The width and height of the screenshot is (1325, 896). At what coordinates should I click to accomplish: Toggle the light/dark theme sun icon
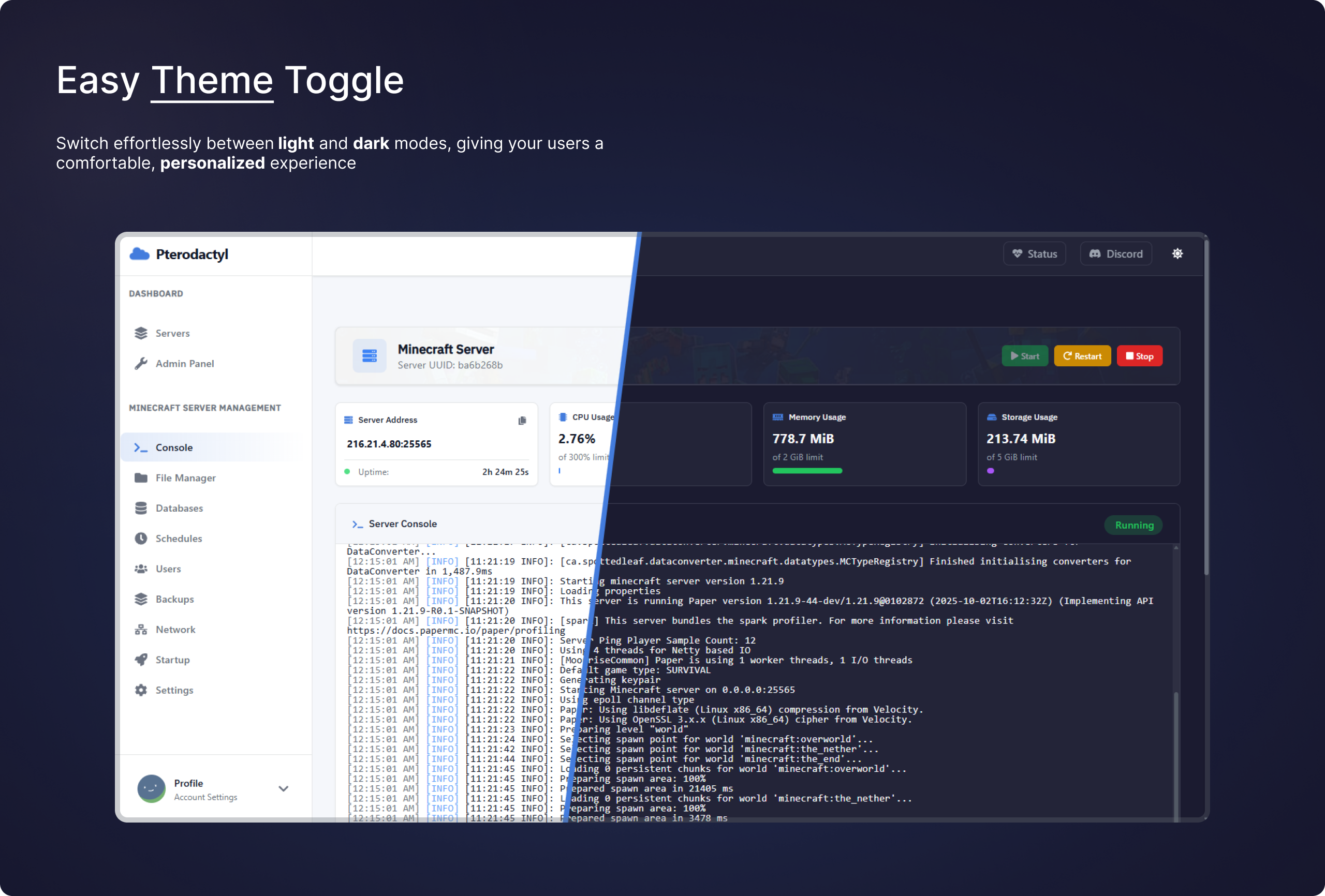(1177, 253)
